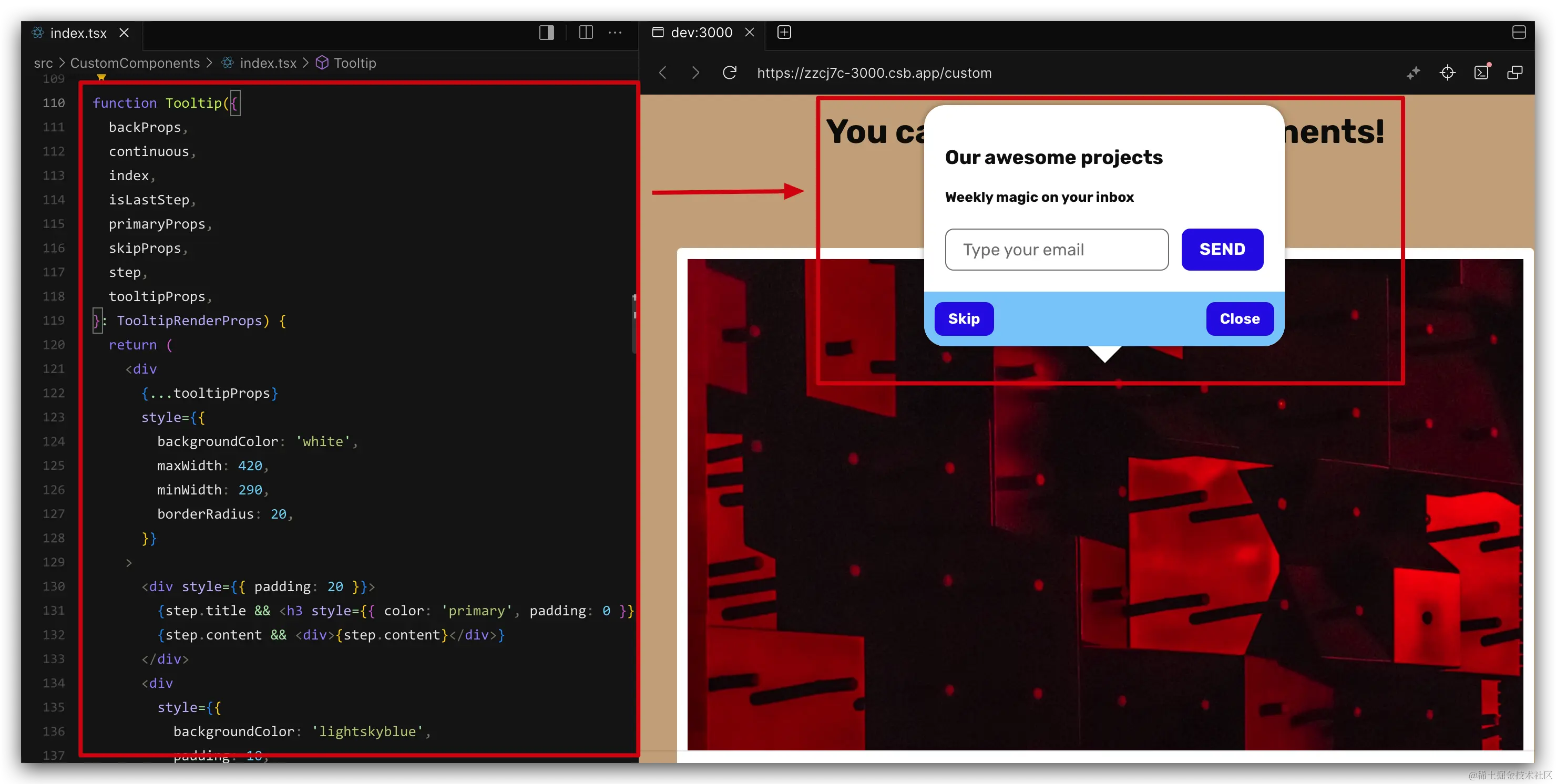
Task: Click line number 120 in the gutter
Action: pyautogui.click(x=53, y=345)
